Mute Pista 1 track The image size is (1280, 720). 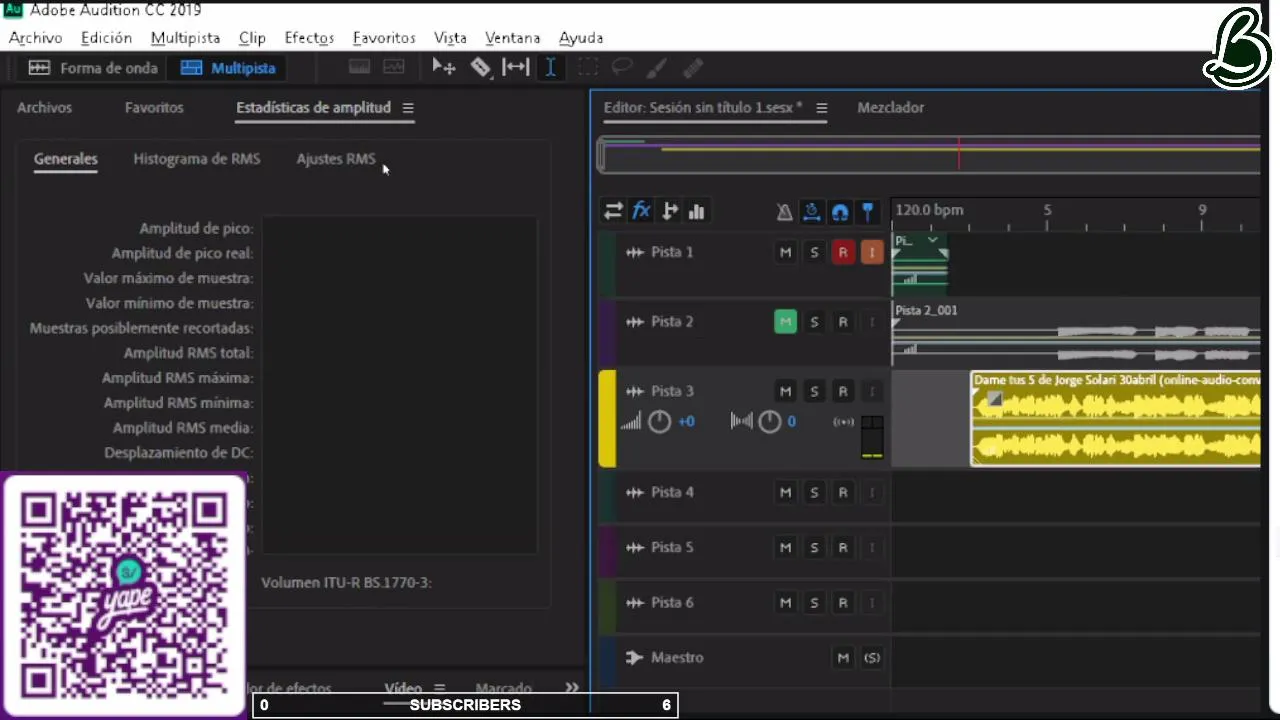coord(786,253)
